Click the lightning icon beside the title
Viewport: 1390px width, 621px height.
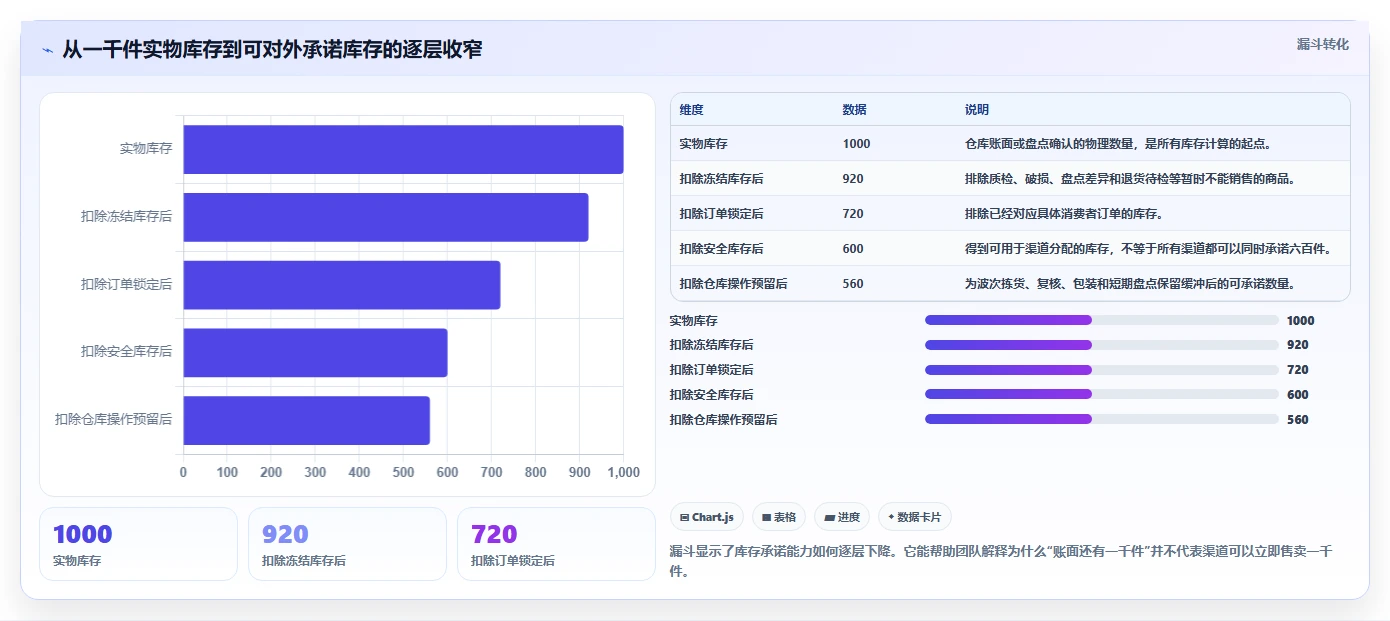[x=47, y=49]
